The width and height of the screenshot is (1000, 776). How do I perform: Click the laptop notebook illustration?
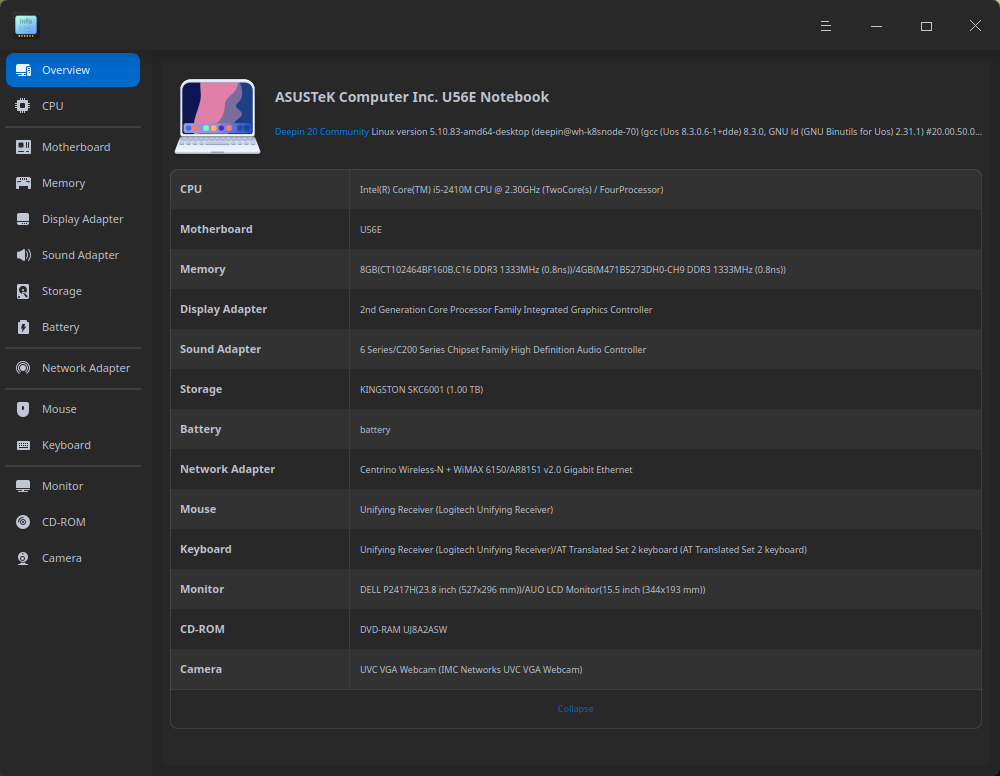pos(217,116)
